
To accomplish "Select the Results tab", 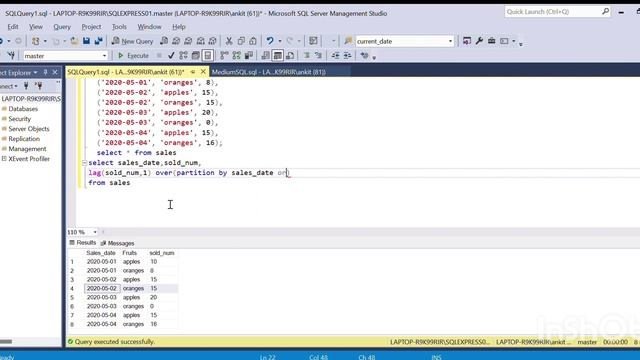I will tap(82, 243).
